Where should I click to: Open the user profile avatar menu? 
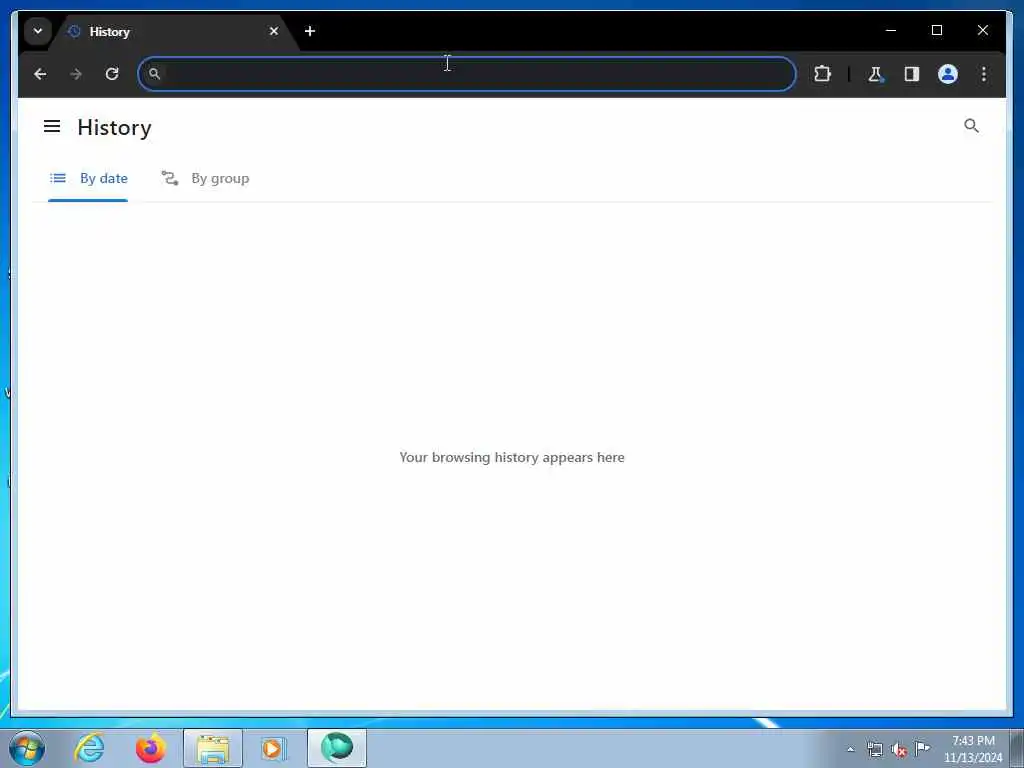coord(948,74)
